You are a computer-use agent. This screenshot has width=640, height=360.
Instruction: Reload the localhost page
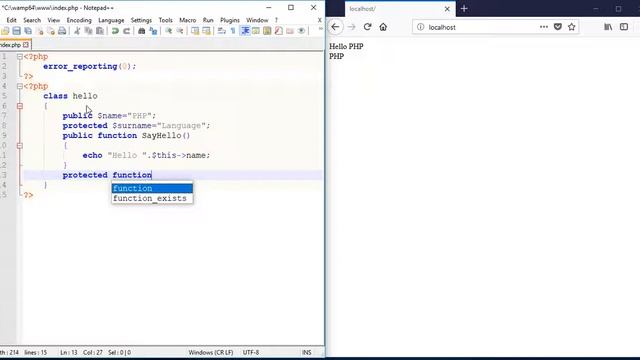click(x=367, y=27)
